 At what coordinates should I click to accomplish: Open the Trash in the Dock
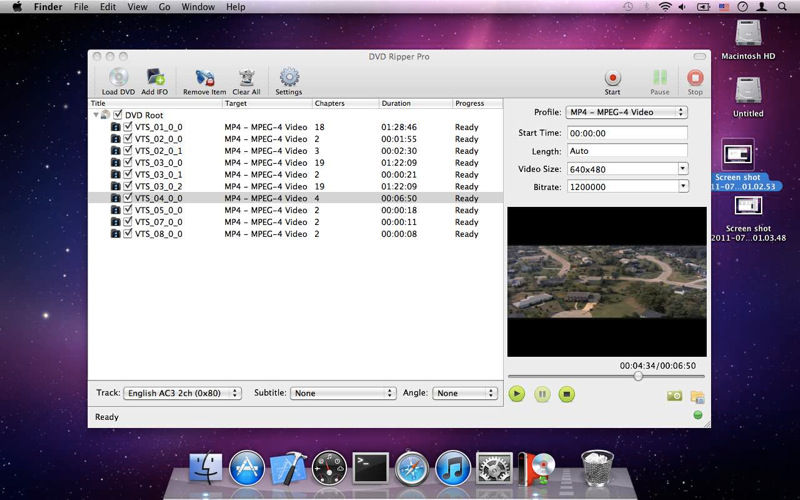coord(597,467)
